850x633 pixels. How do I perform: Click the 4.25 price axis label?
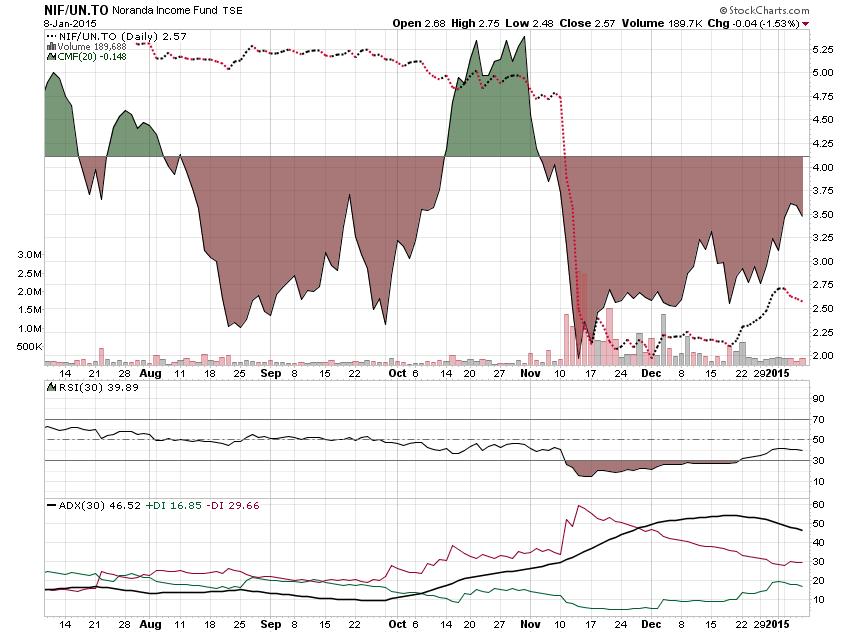[823, 144]
